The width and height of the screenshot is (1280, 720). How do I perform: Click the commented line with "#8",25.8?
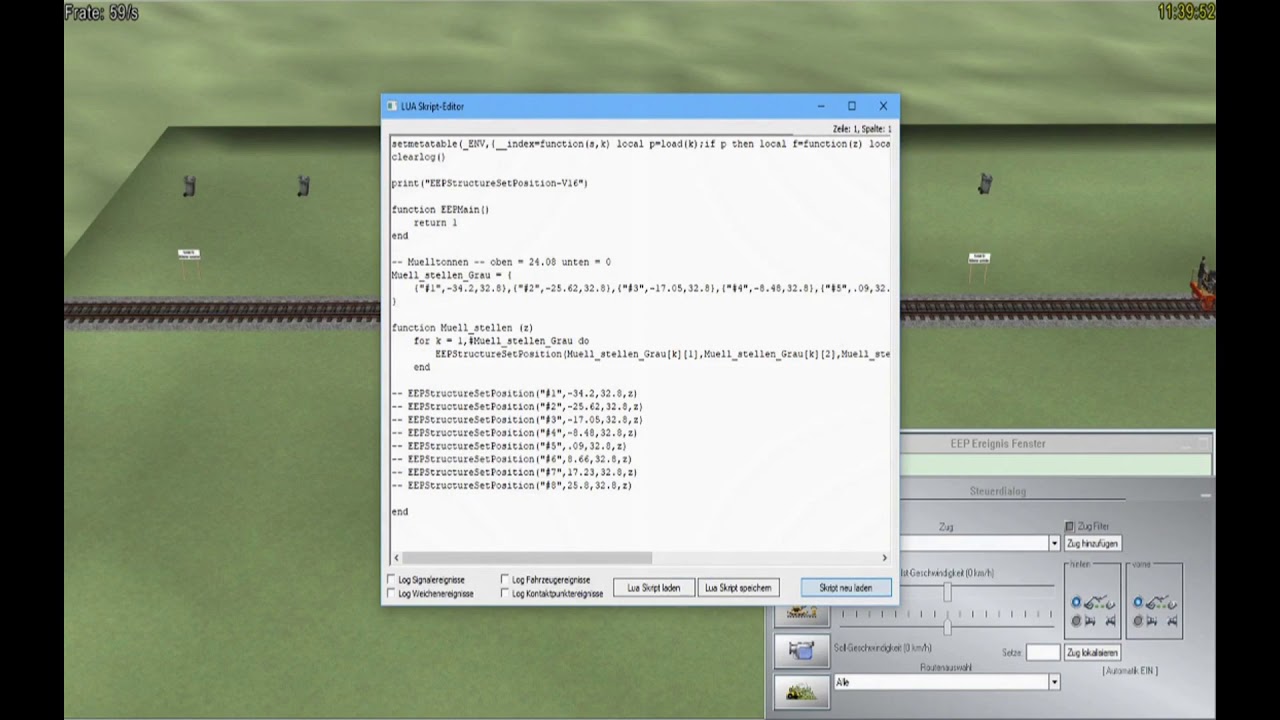pos(512,485)
